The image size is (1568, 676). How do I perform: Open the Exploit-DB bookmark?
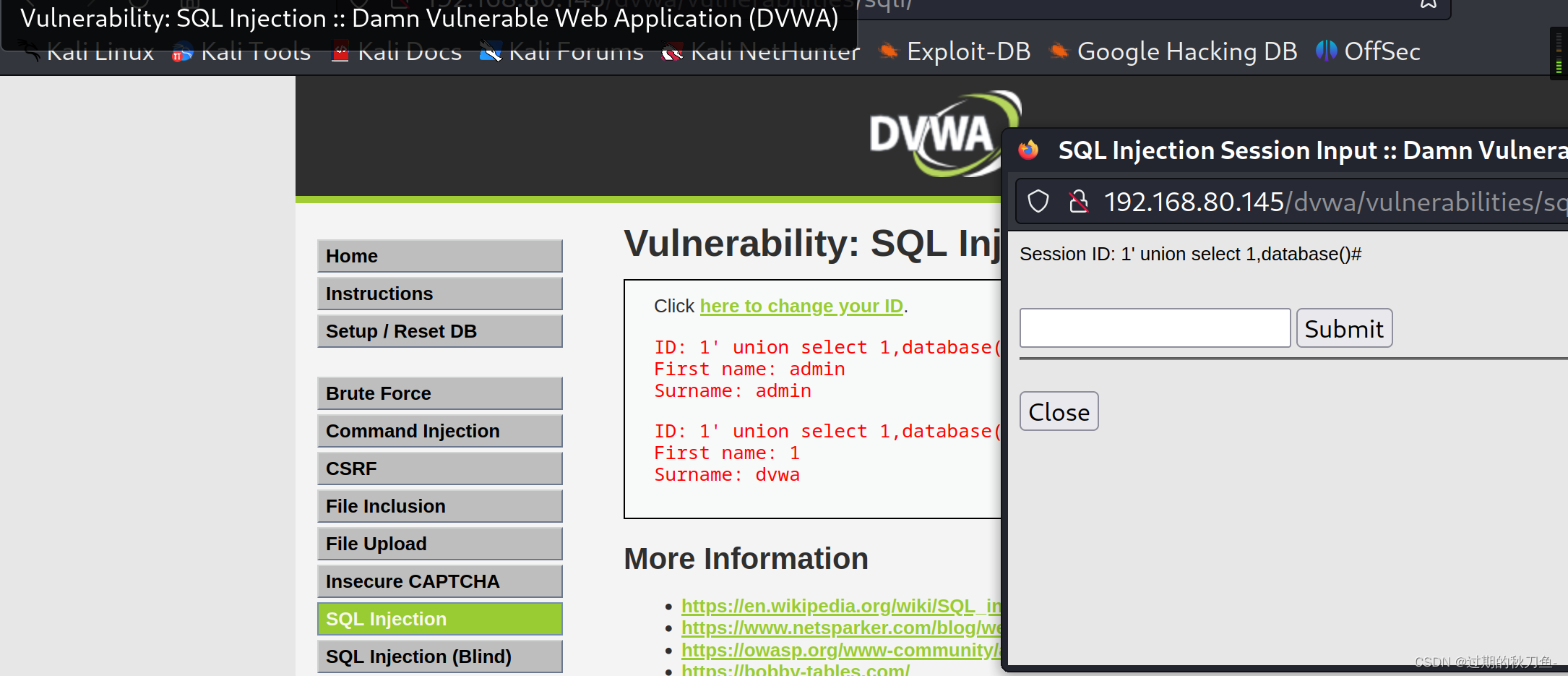click(x=954, y=52)
